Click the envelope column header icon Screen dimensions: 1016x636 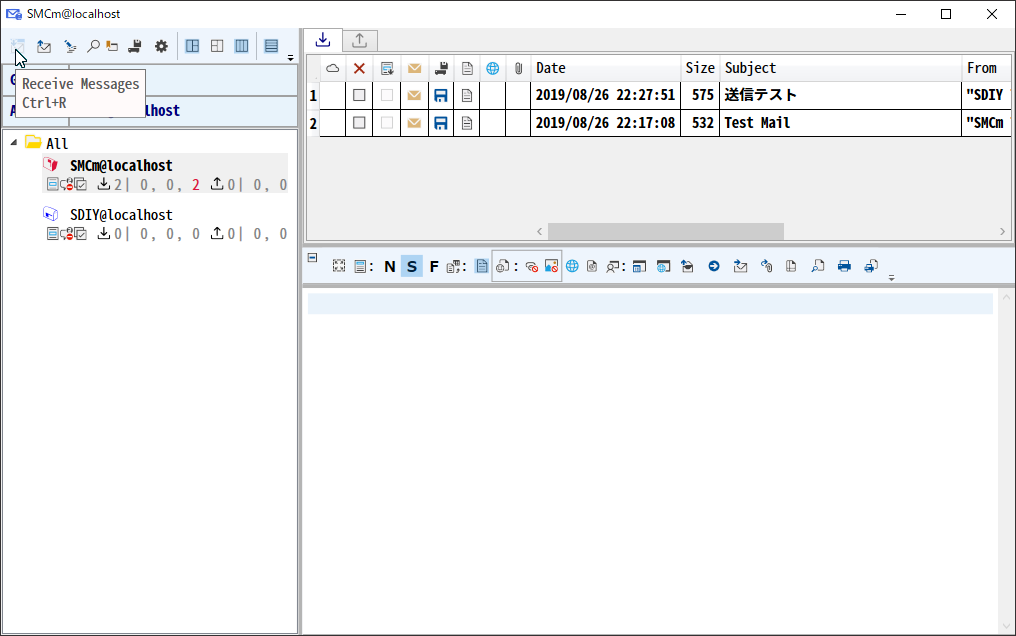click(415, 68)
